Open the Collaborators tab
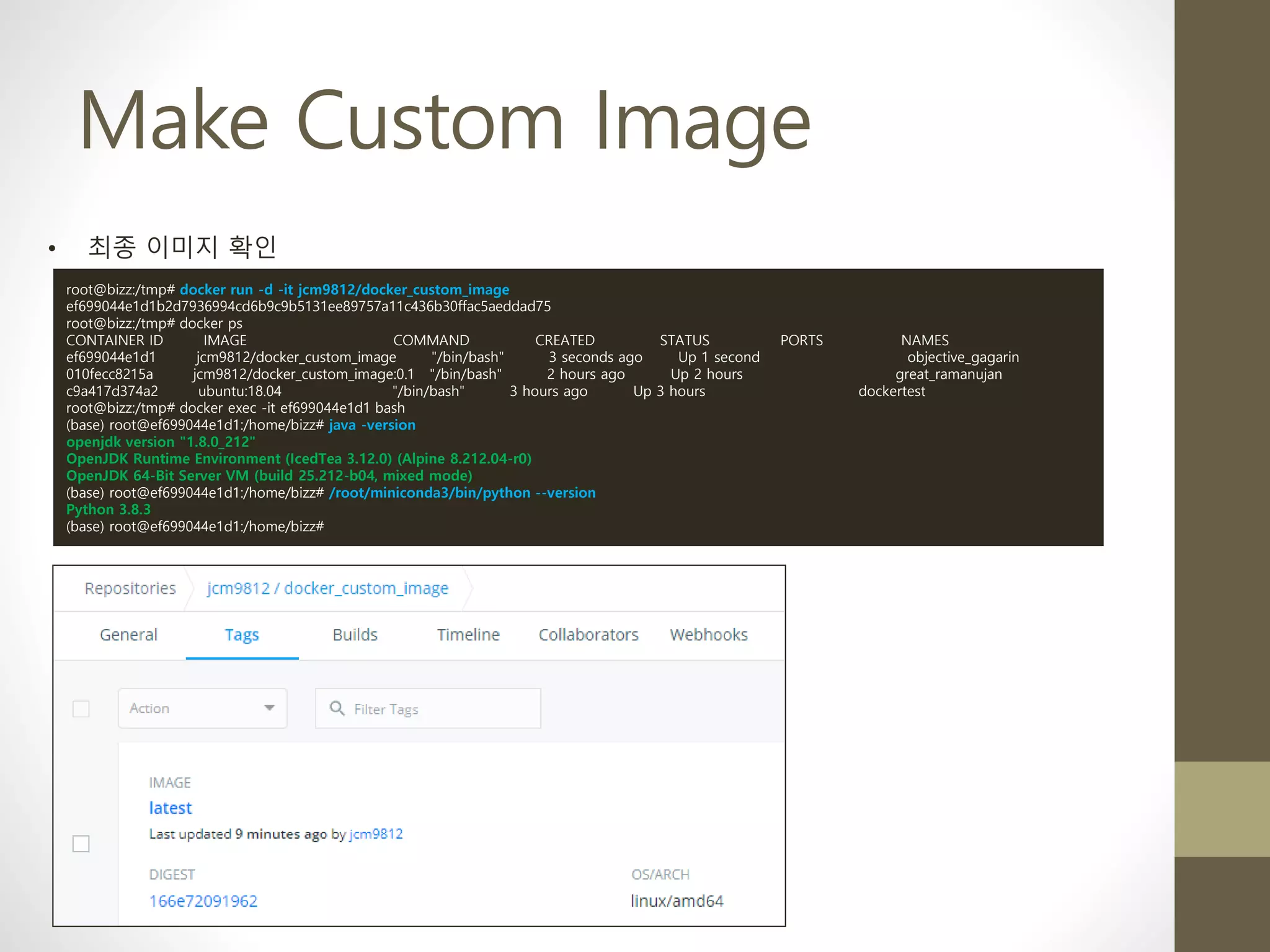This screenshot has width=1270, height=952. pos(588,635)
